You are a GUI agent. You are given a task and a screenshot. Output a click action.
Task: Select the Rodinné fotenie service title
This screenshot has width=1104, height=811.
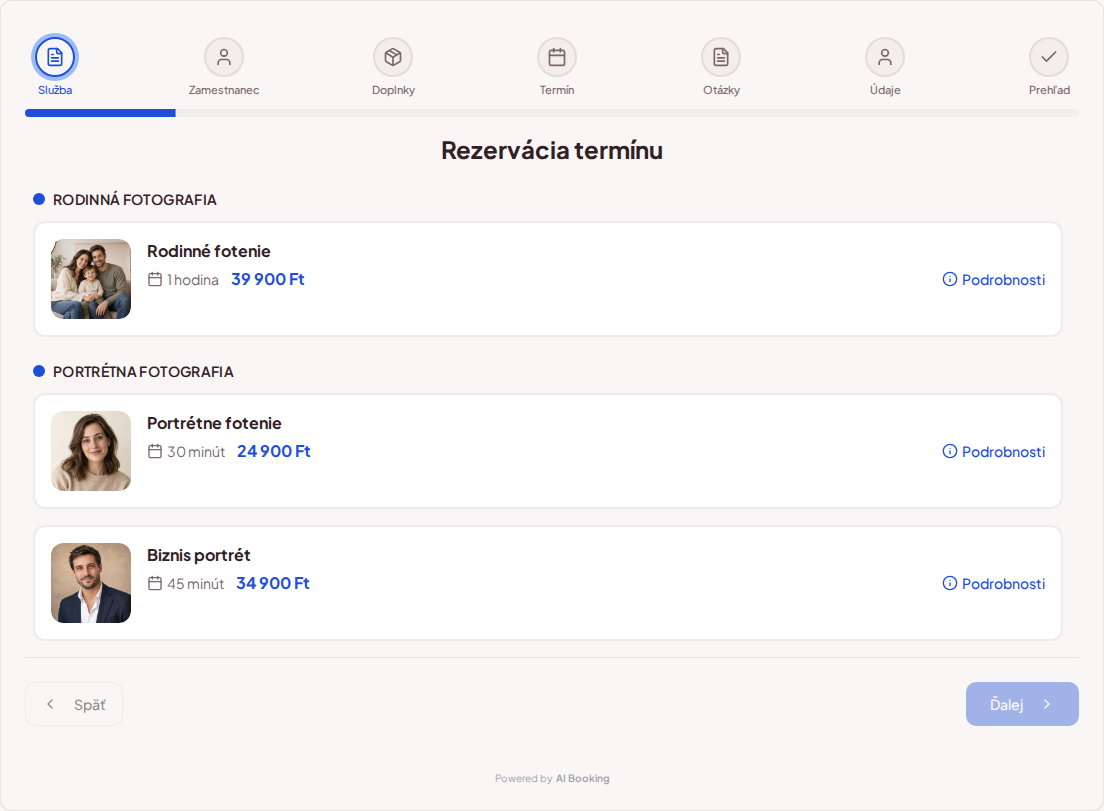(x=208, y=251)
